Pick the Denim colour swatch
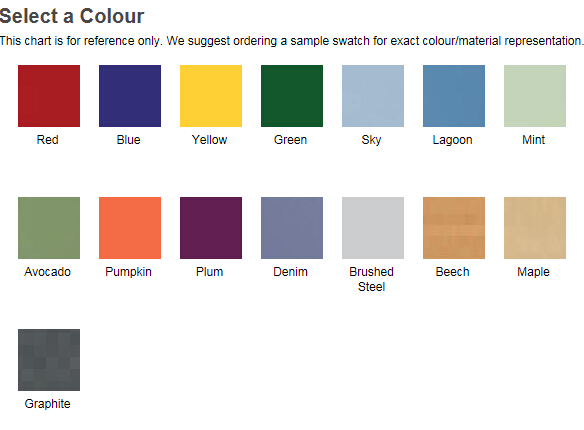The image size is (584, 430). pos(292,228)
